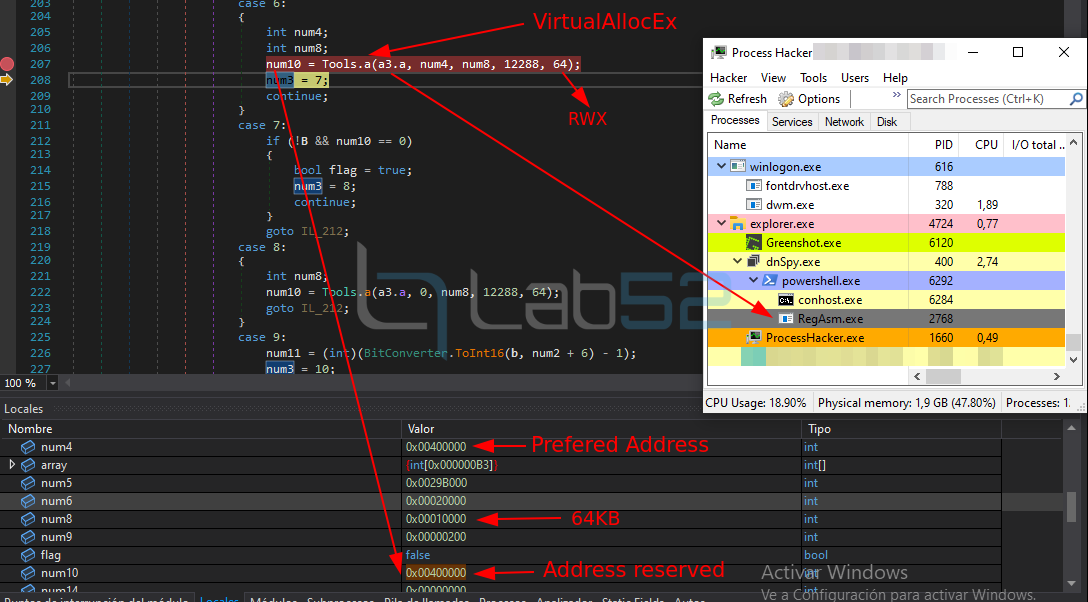1088x602 pixels.
Task: Switch to the Network tab
Action: point(844,121)
